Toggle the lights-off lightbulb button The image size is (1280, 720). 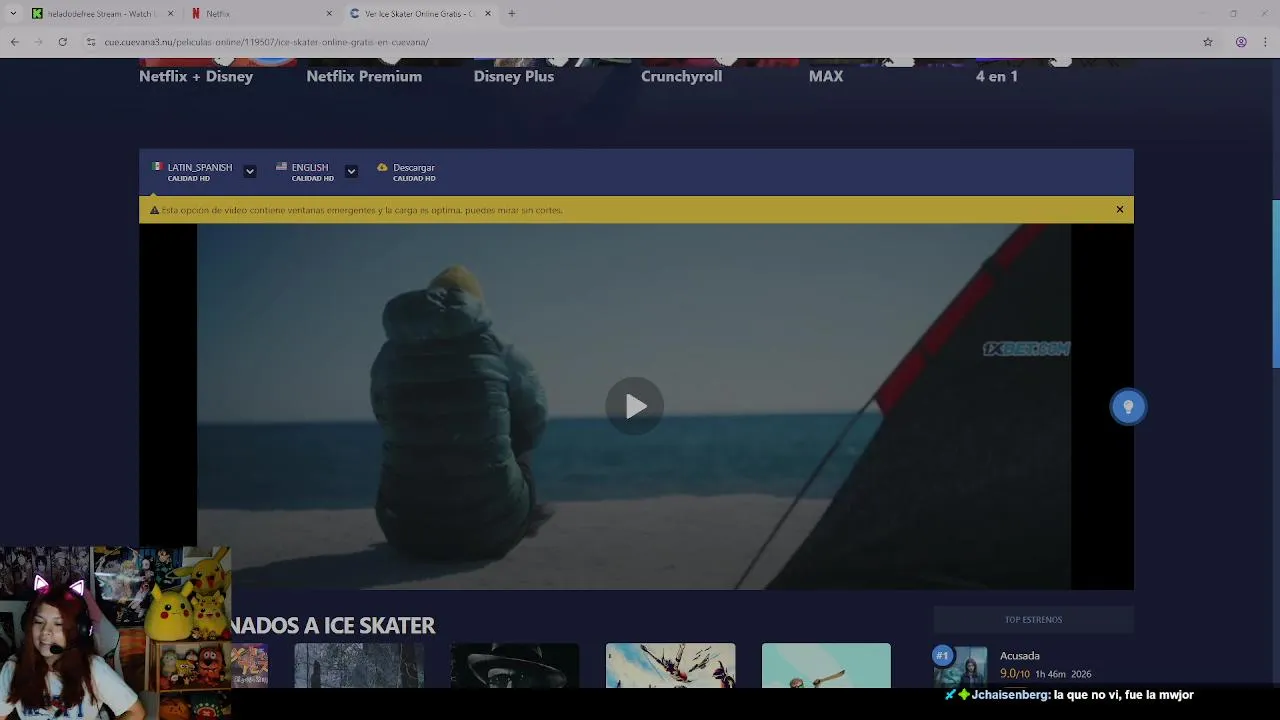pos(1128,406)
